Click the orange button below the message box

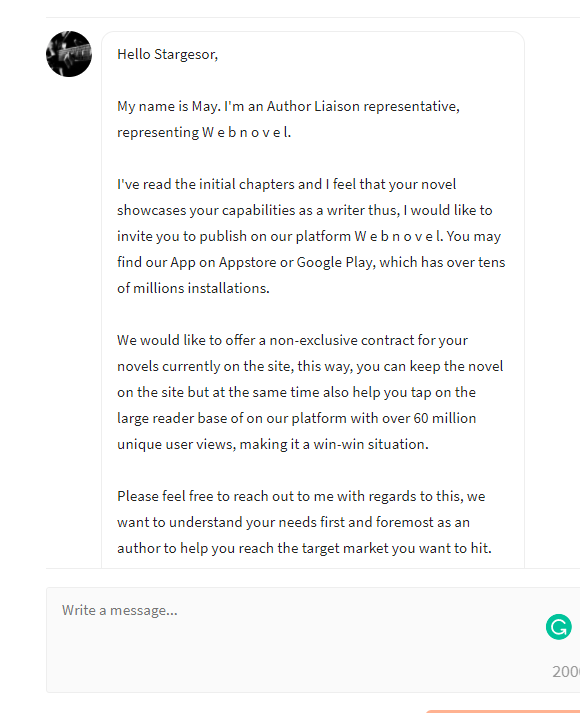pyautogui.click(x=503, y=711)
